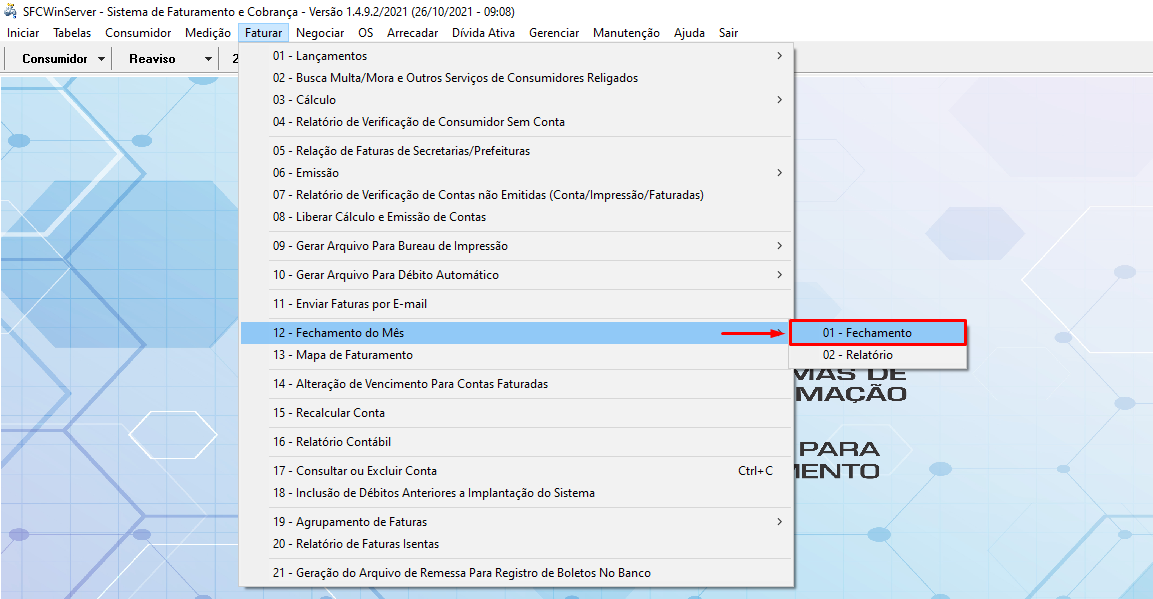Open the dropdown arrow beside Reaviso button

208,59
